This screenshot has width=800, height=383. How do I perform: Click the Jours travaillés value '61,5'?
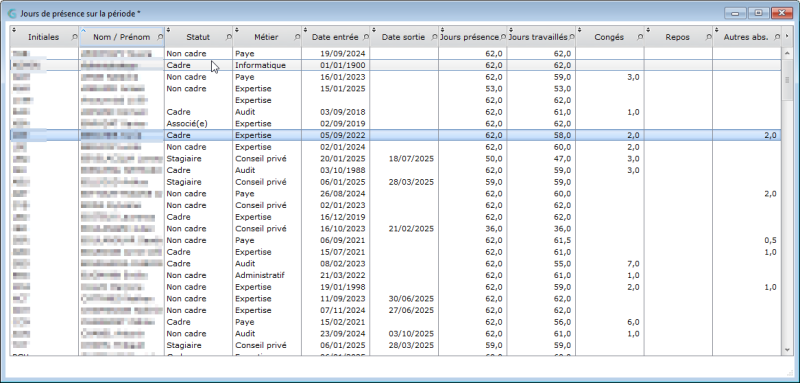tap(562, 240)
